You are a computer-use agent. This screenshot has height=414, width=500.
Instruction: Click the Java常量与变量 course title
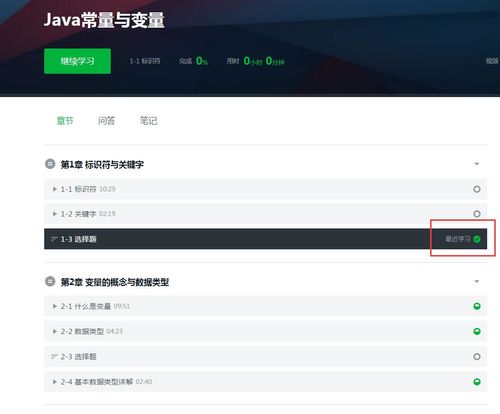(104, 20)
